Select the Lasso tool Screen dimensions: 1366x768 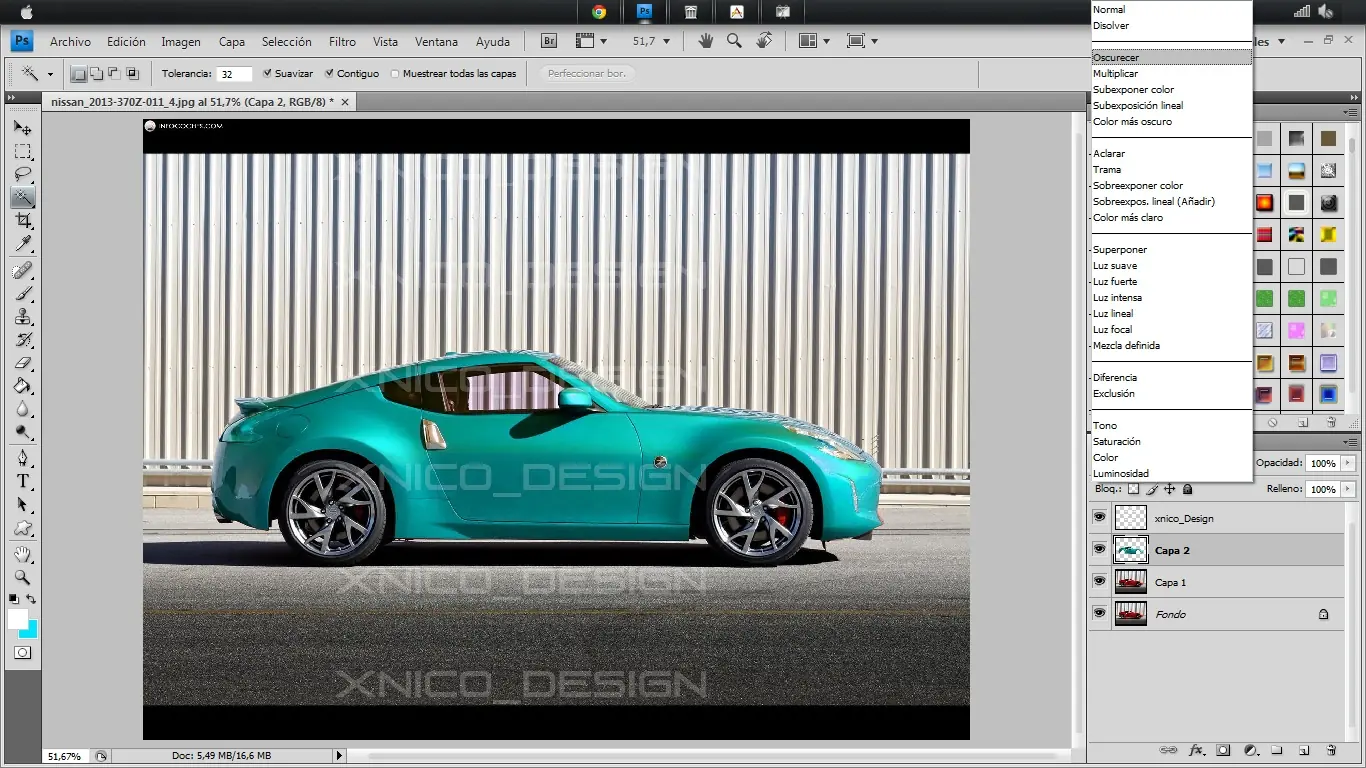click(x=22, y=175)
